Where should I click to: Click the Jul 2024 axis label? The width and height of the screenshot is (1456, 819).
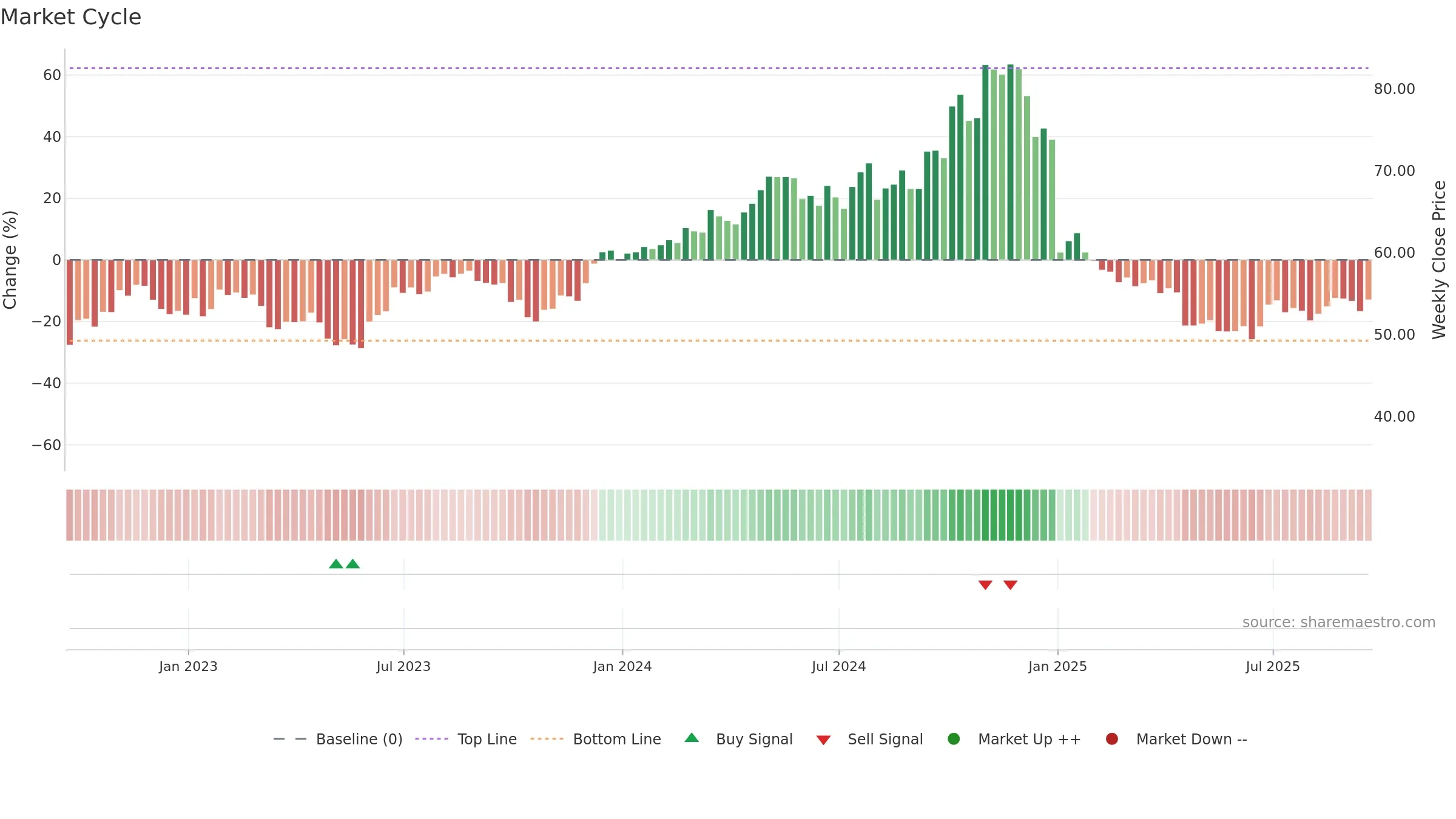click(839, 666)
